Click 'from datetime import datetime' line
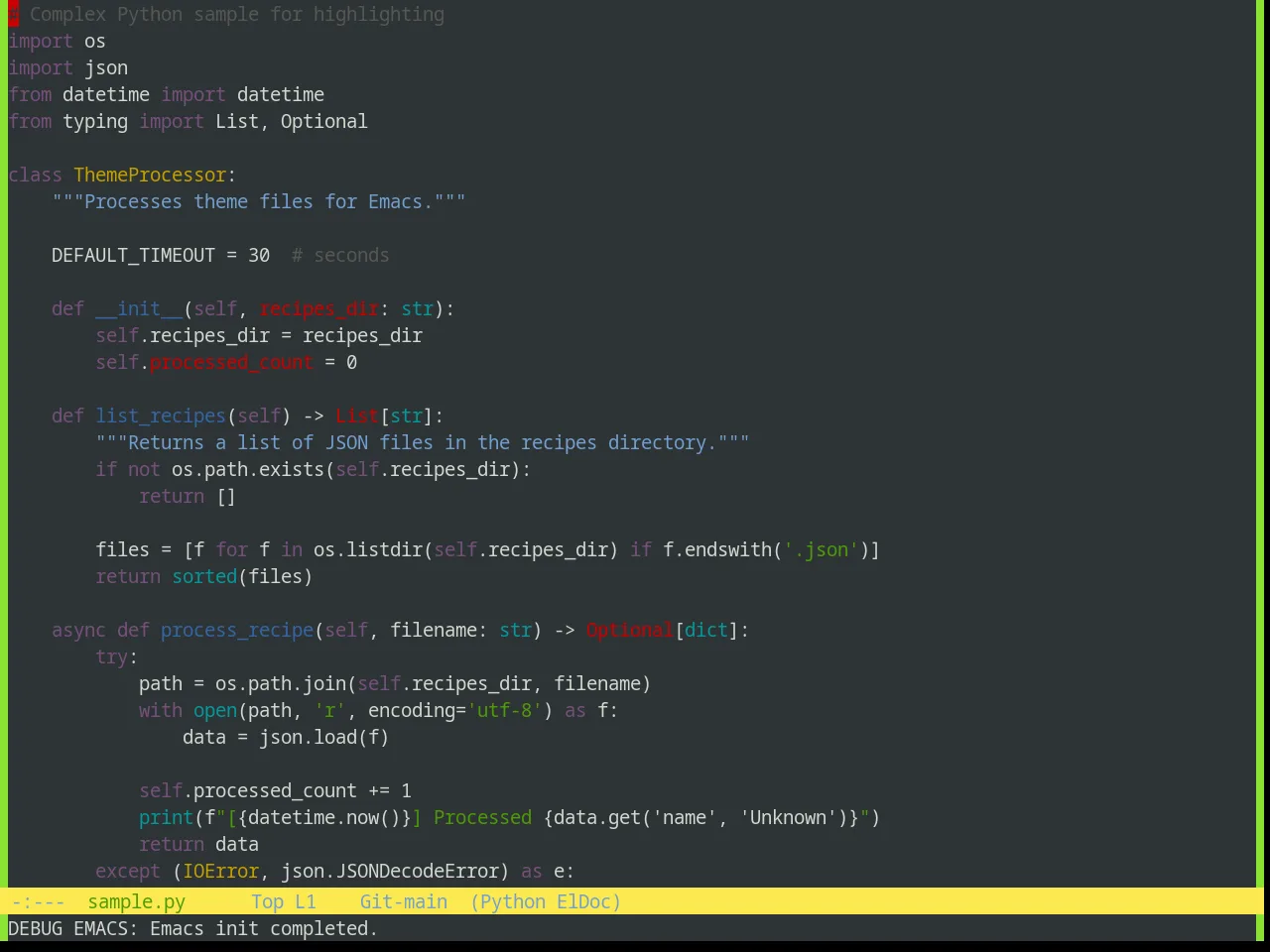The image size is (1270, 952). pyautogui.click(x=166, y=94)
